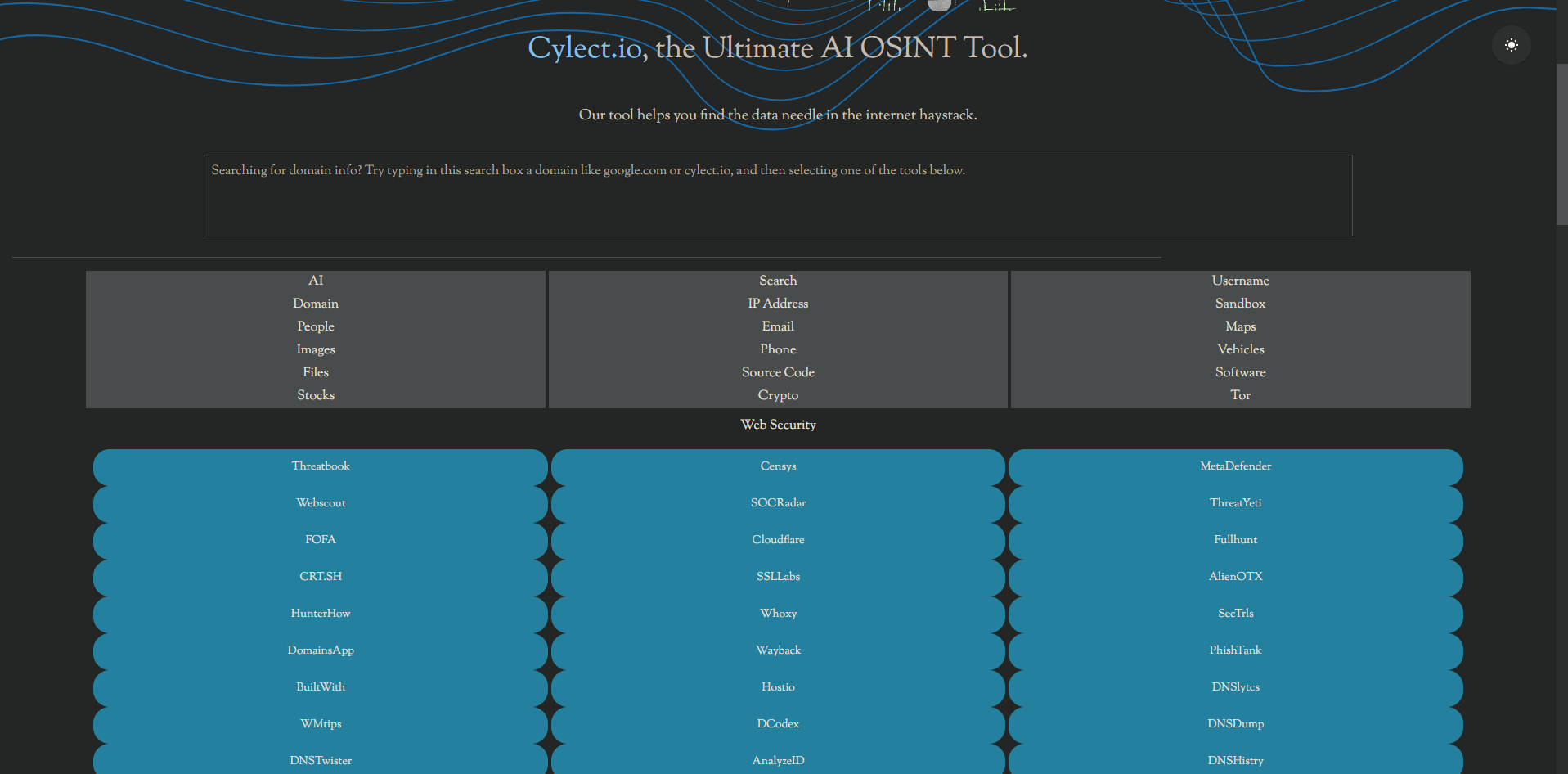Click the domain search text box

(778, 196)
